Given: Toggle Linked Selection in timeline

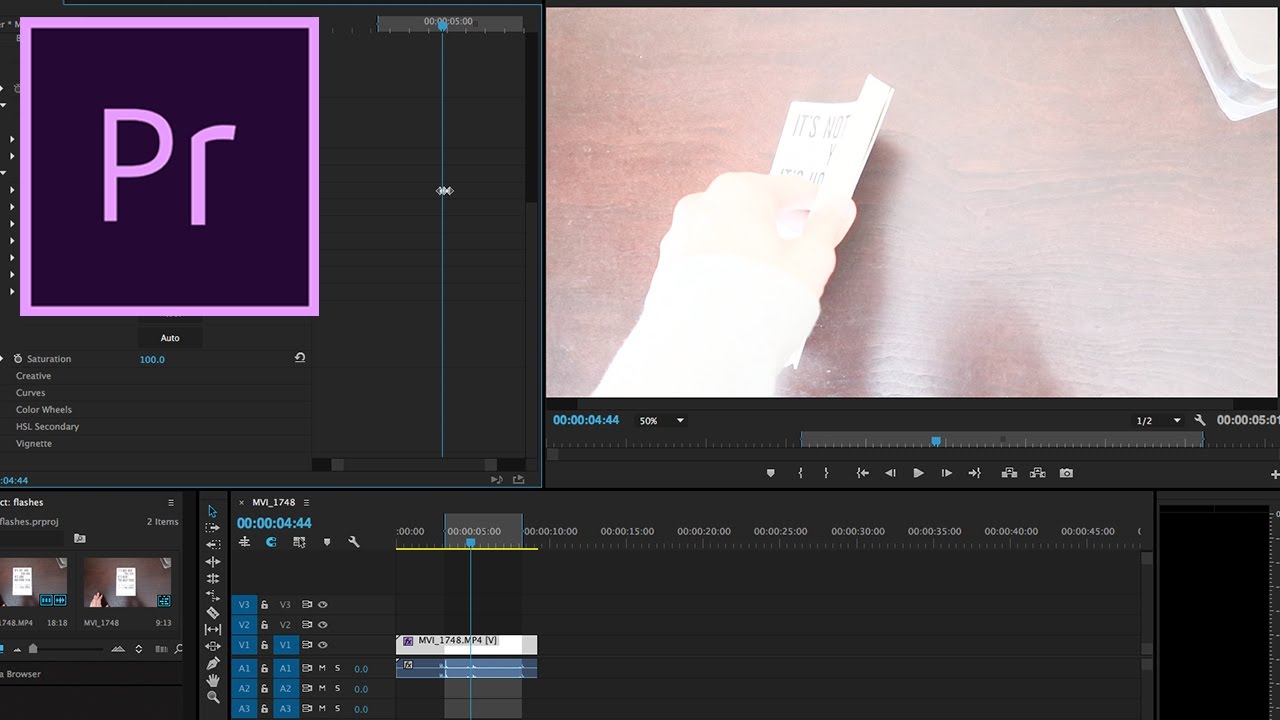Looking at the screenshot, I should [299, 542].
